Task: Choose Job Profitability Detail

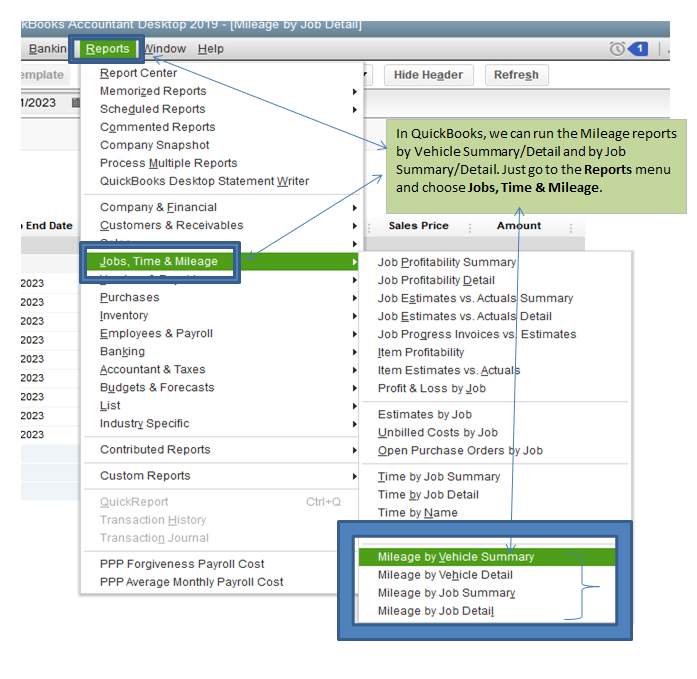Action: [x=495, y=280]
